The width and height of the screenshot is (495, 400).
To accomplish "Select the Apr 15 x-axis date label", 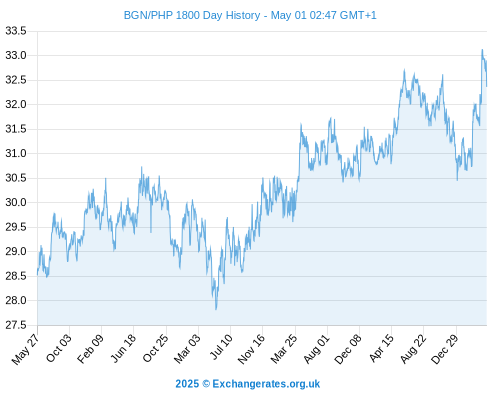I will coord(381,348).
